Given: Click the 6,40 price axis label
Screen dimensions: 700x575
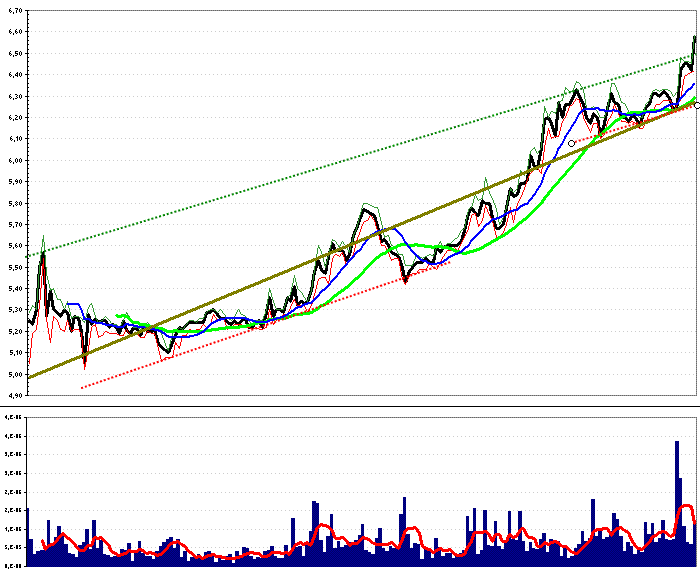Looking at the screenshot, I should (15, 75).
